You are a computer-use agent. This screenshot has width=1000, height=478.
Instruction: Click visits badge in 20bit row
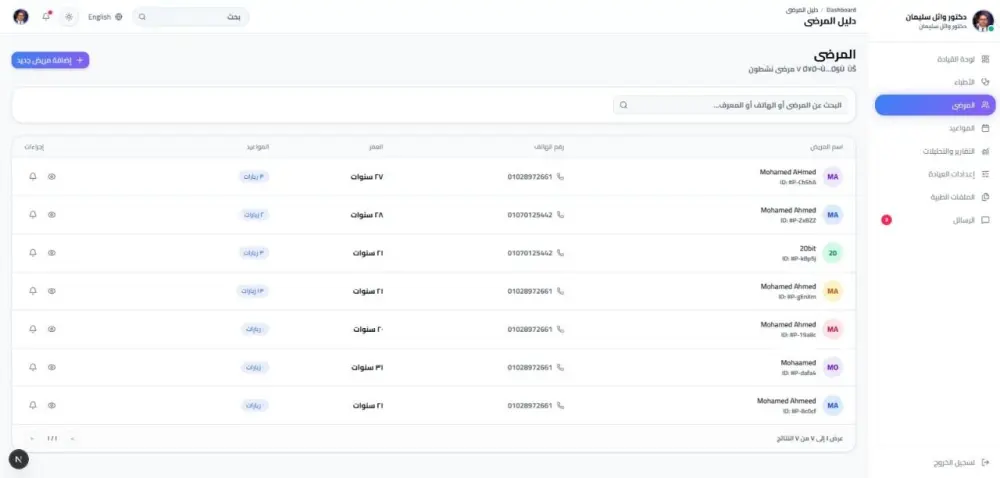(254, 253)
